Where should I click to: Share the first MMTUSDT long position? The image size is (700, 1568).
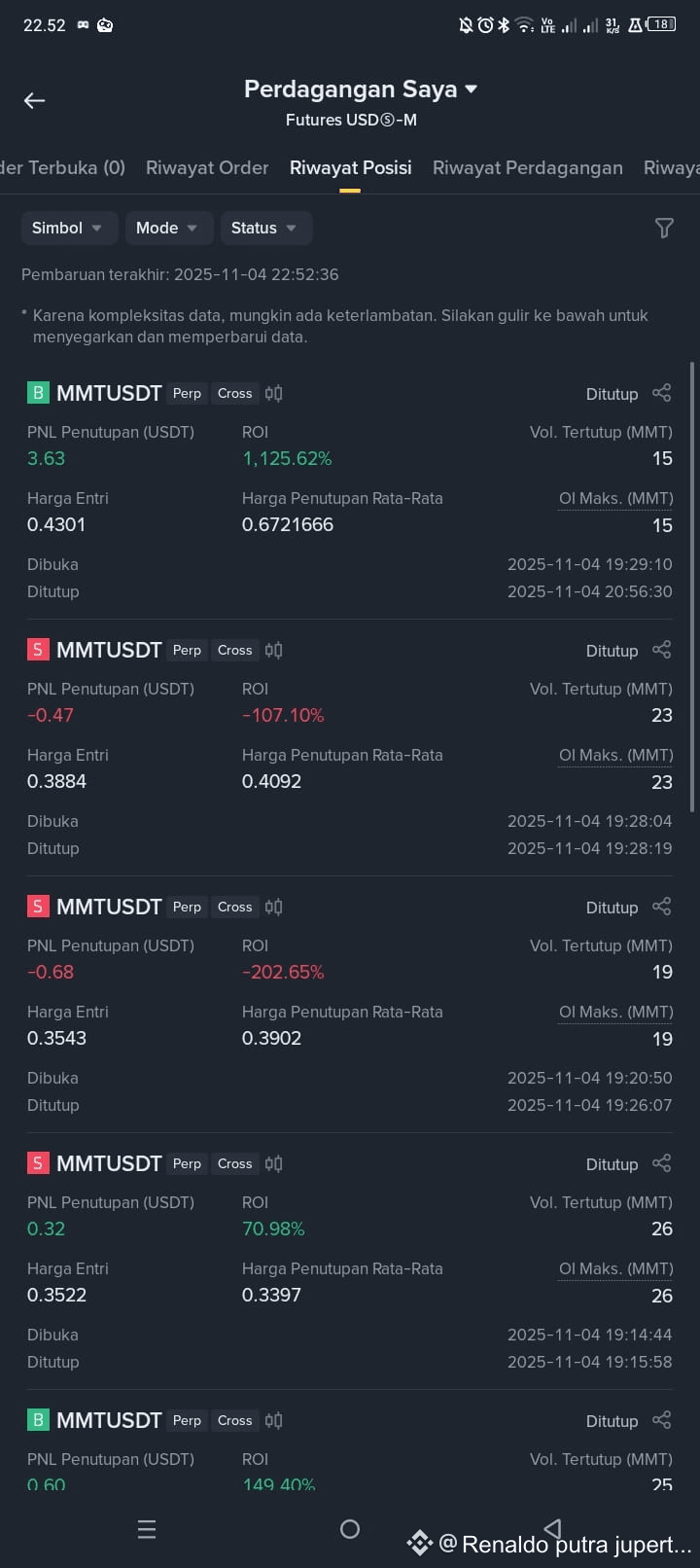tap(662, 393)
